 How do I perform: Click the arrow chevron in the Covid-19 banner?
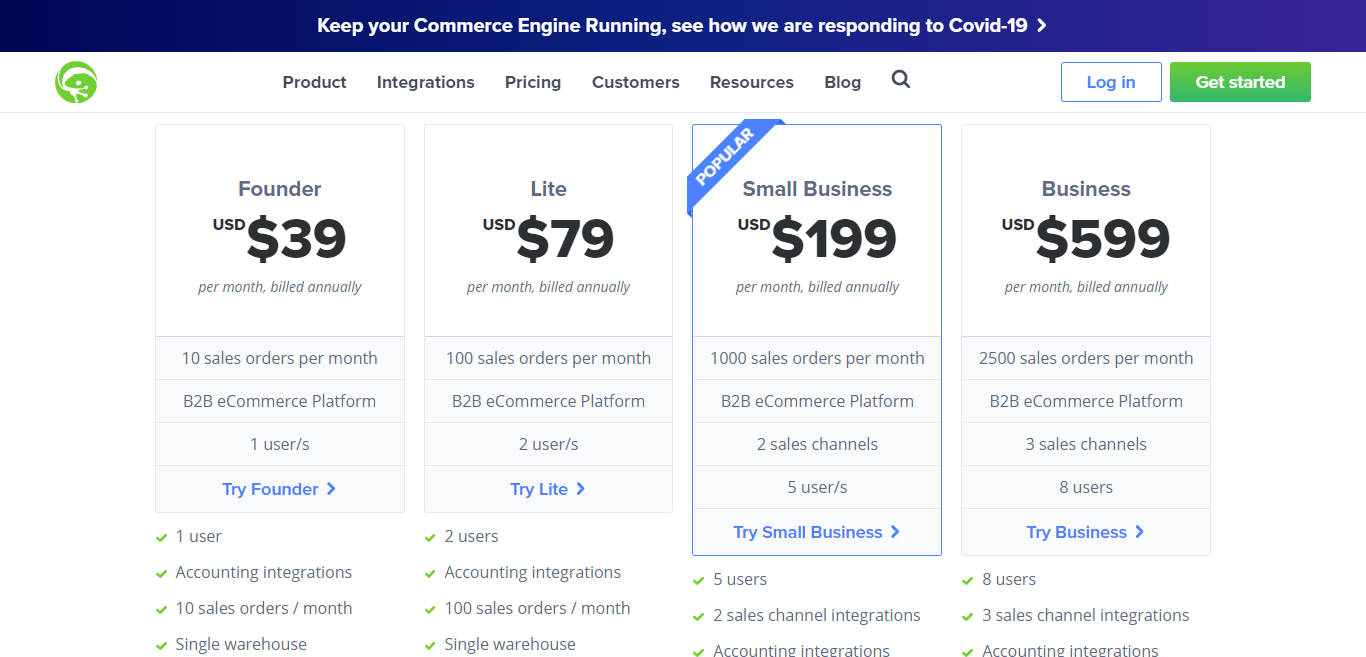(x=1041, y=26)
